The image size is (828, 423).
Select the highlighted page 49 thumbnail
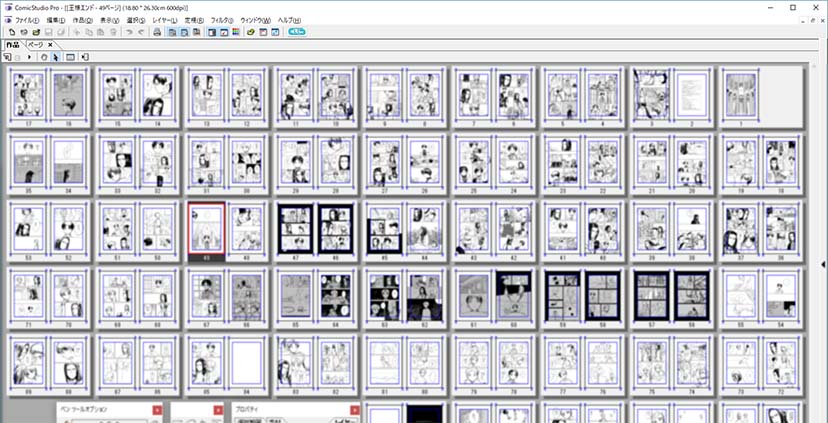coord(206,228)
